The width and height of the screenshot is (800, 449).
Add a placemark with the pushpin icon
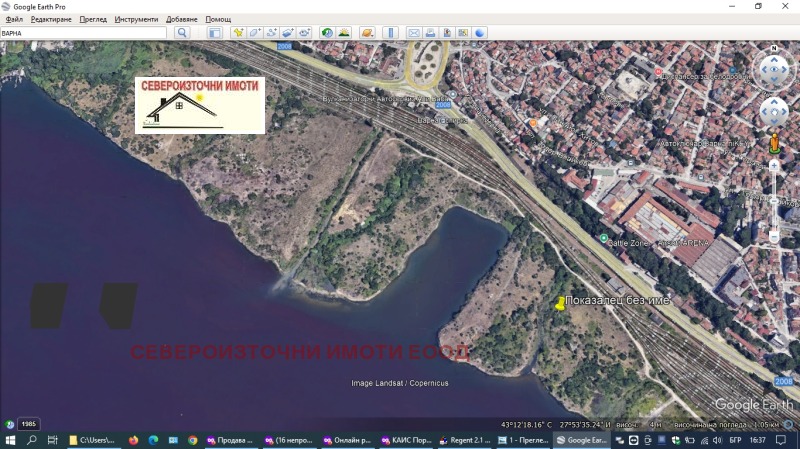(x=238, y=33)
